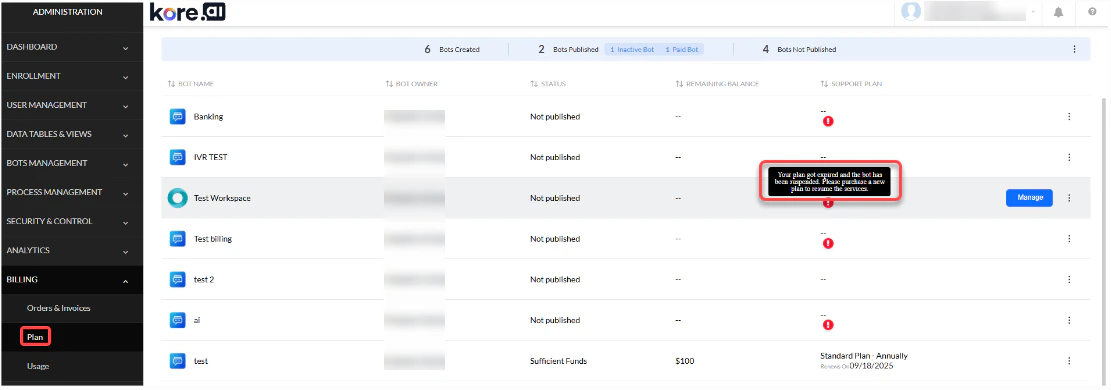
Task: Sort by Remaining Balance column
Action: click(x=717, y=84)
